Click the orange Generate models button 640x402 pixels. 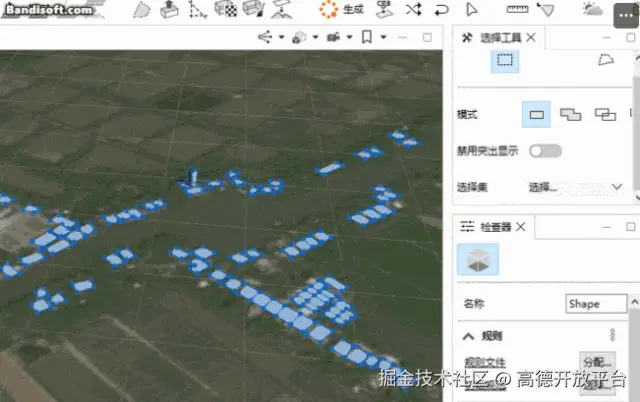click(x=341, y=9)
